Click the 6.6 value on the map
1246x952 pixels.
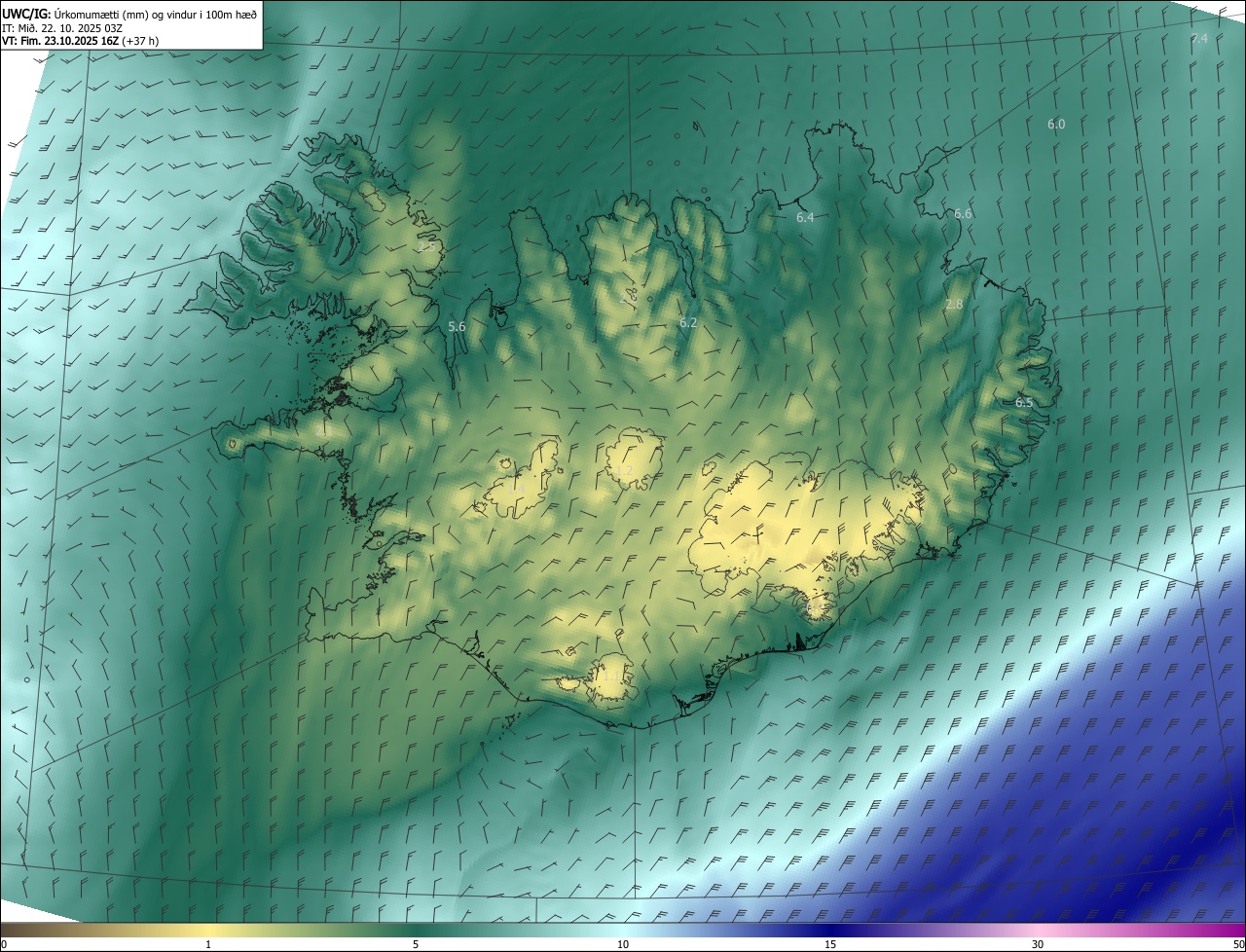click(x=963, y=214)
